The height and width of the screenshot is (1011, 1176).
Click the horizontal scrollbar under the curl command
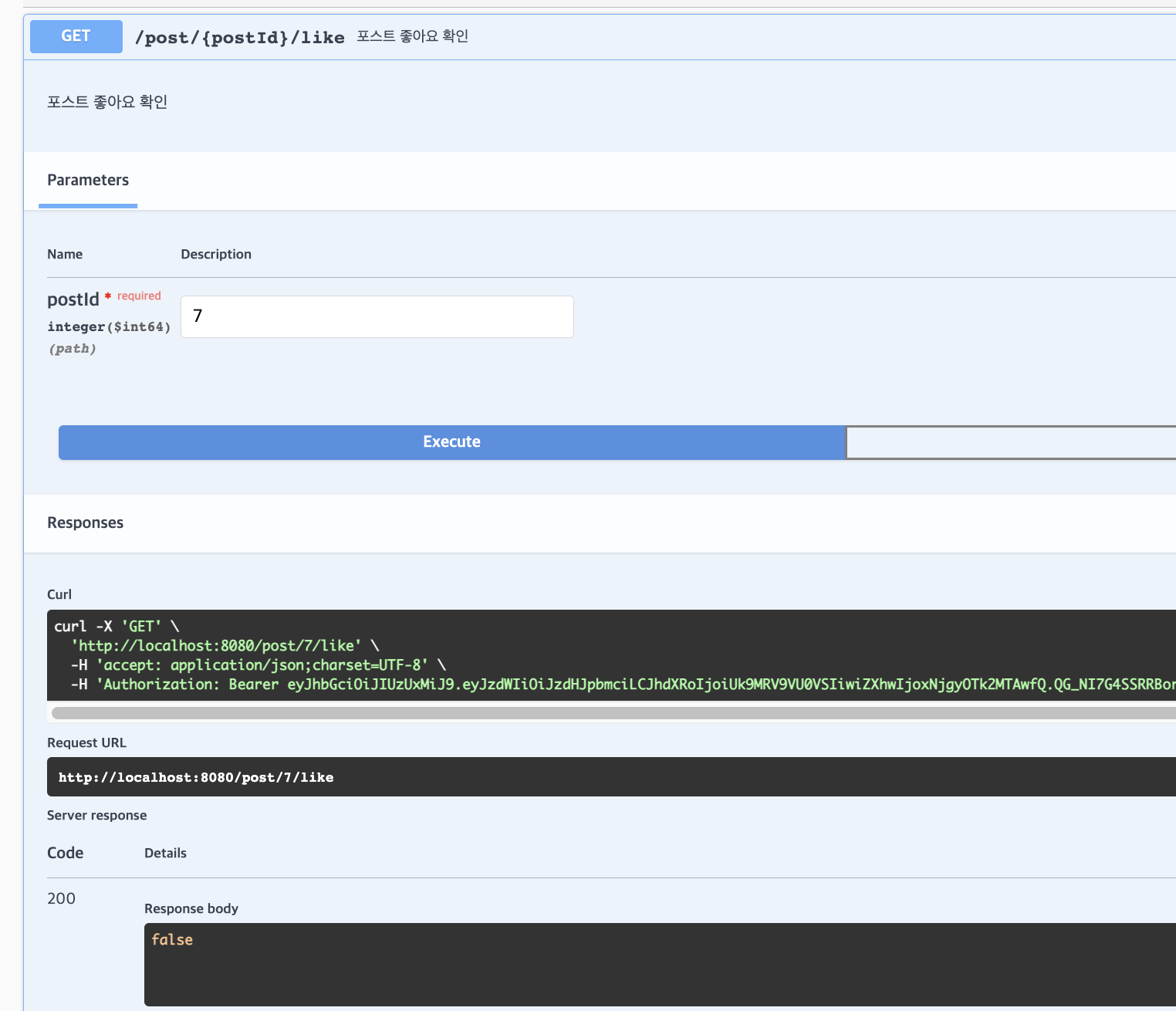coord(613,713)
